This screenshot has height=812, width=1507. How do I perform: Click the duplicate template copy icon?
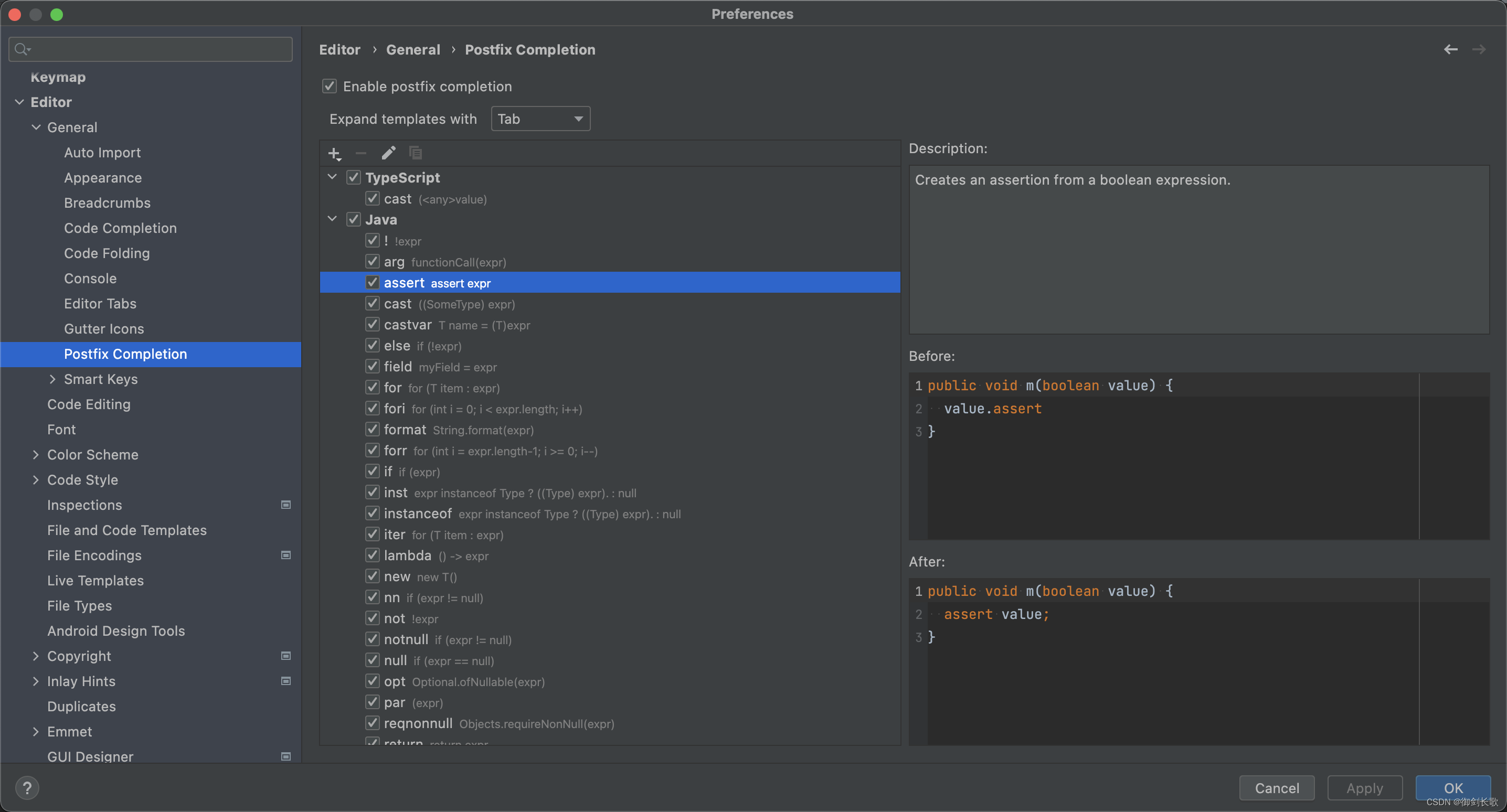point(416,153)
